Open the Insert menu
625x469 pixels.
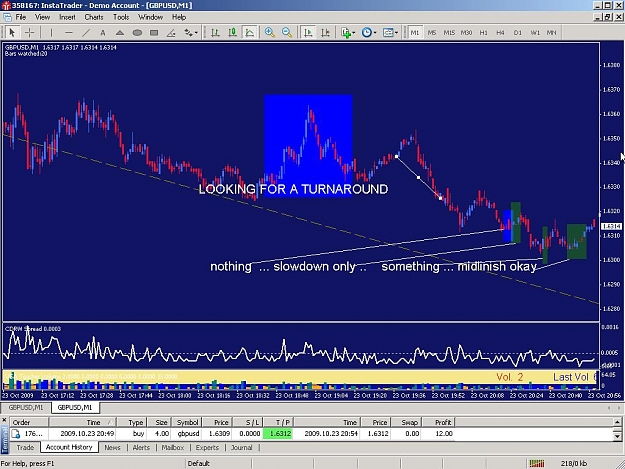tap(67, 17)
